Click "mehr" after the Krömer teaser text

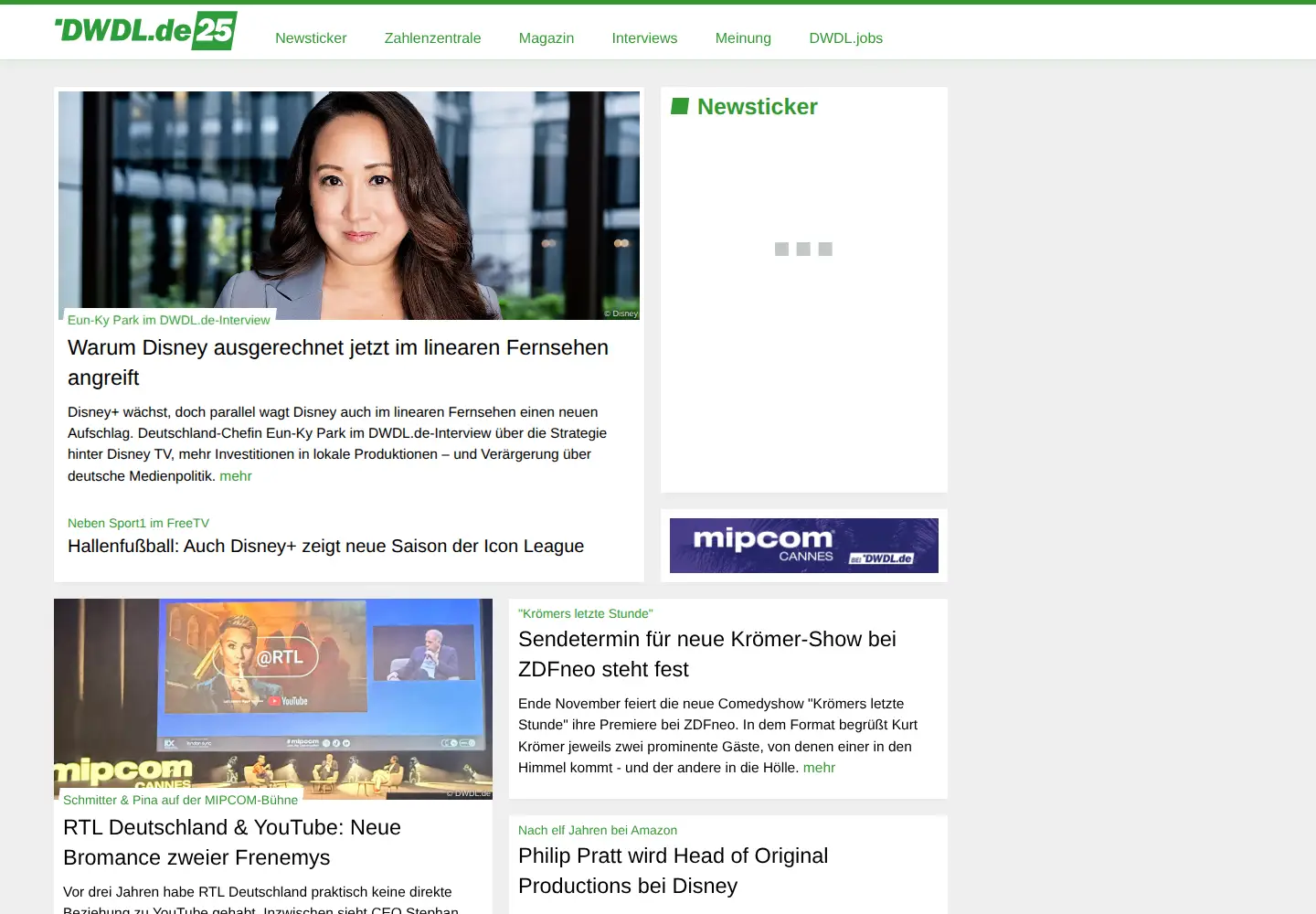(819, 768)
